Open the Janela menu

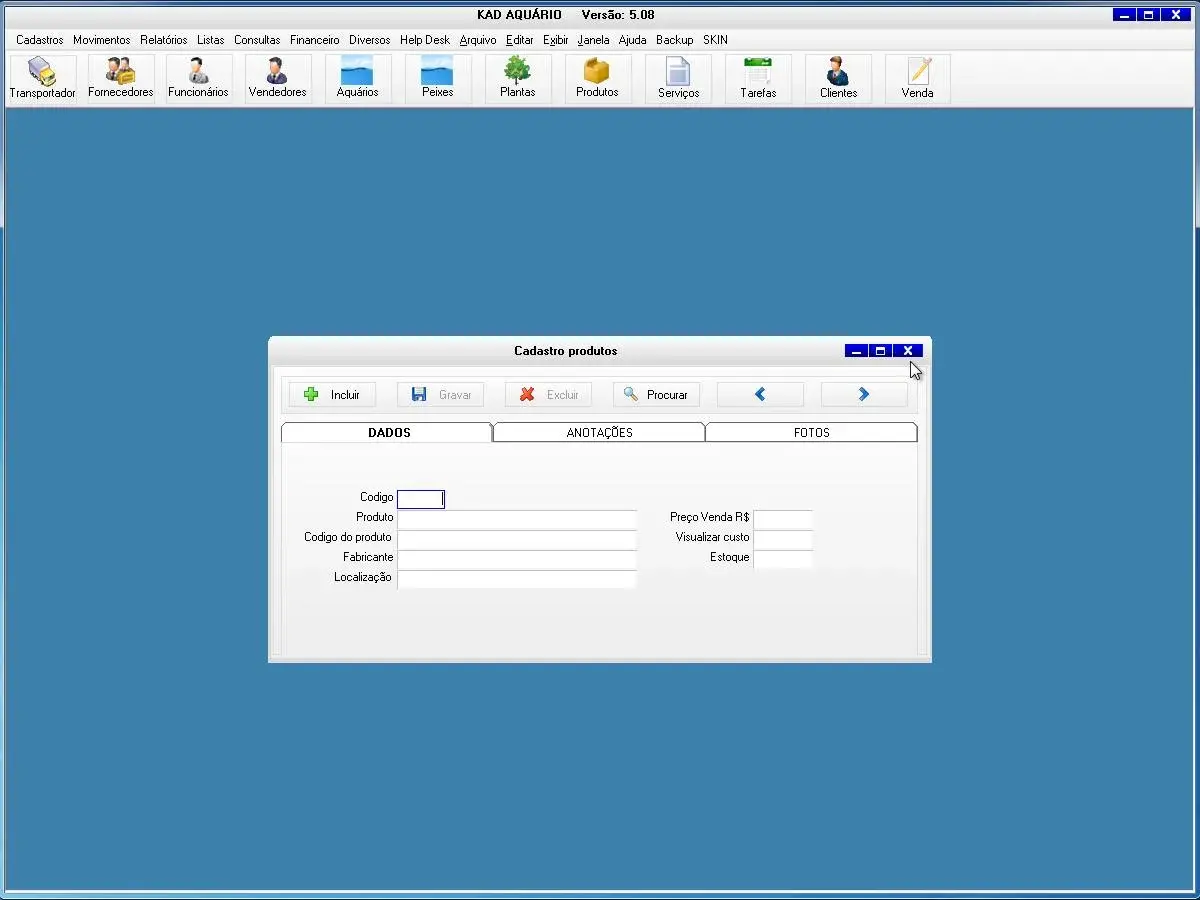[594, 40]
